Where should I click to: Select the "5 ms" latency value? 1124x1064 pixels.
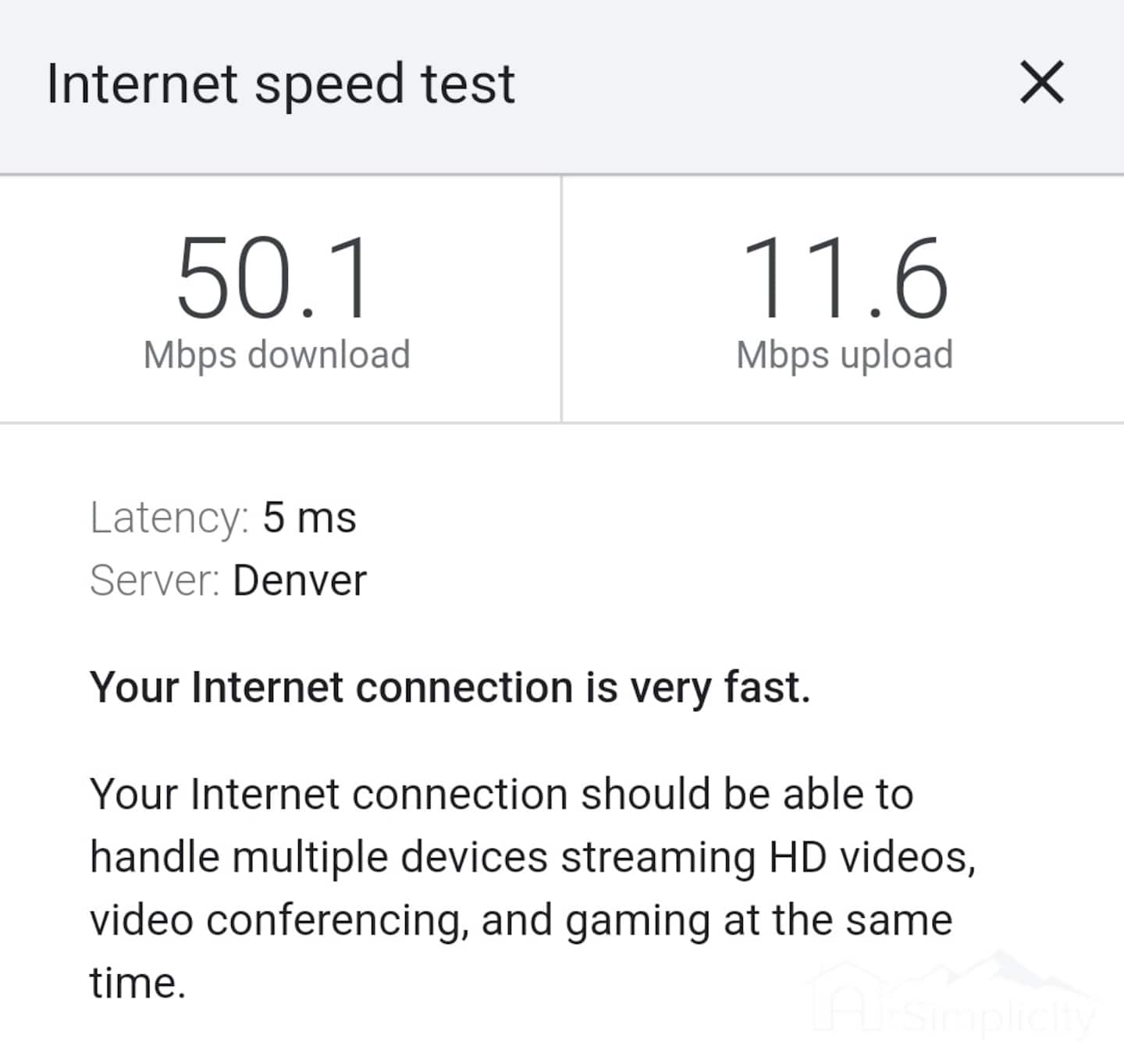(309, 518)
